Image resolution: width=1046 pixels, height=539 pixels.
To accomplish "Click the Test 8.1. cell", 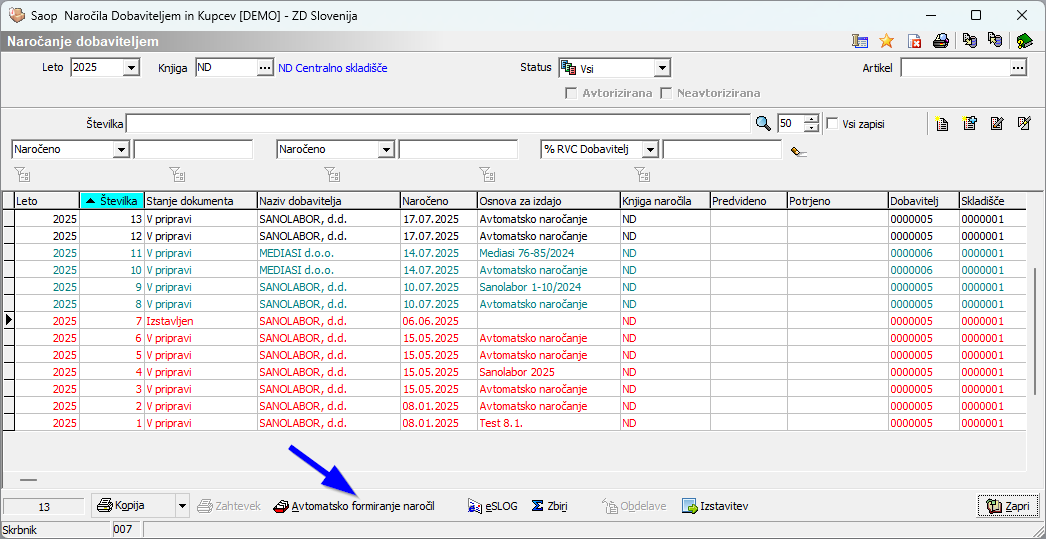I will pos(548,423).
